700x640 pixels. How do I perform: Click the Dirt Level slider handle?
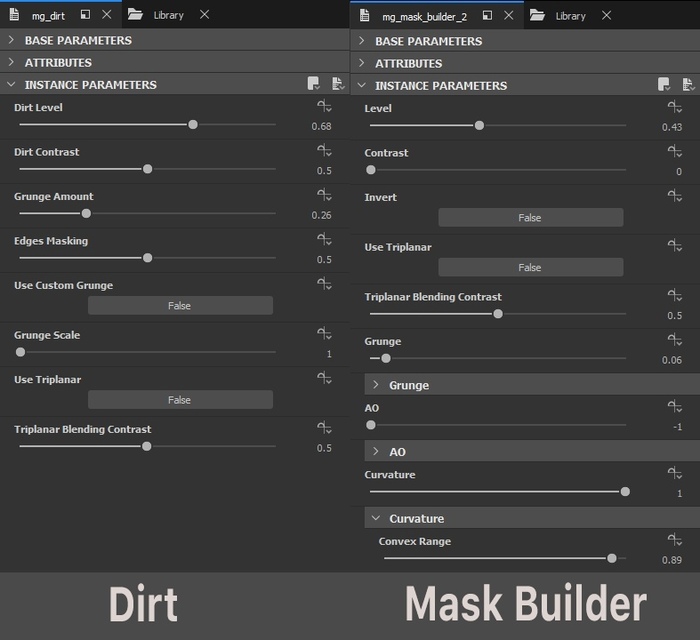193,125
